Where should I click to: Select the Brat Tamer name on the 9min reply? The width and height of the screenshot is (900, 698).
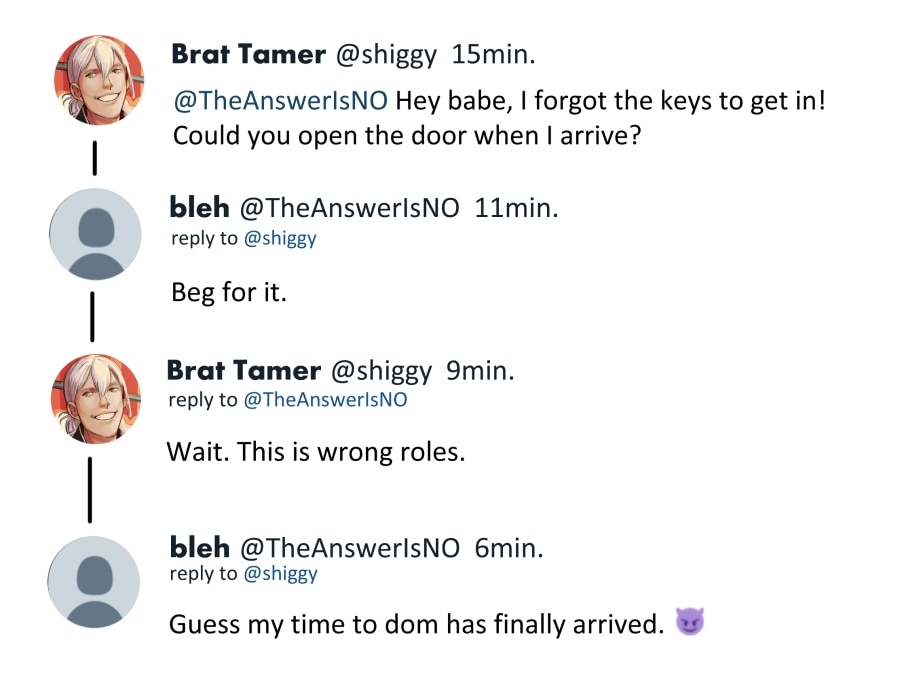243,371
